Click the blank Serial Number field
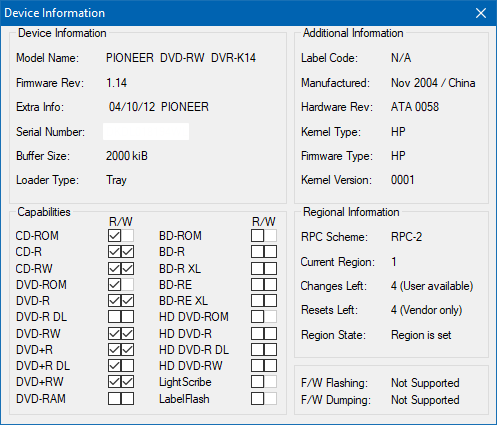This screenshot has height=425, width=497. tap(146, 132)
